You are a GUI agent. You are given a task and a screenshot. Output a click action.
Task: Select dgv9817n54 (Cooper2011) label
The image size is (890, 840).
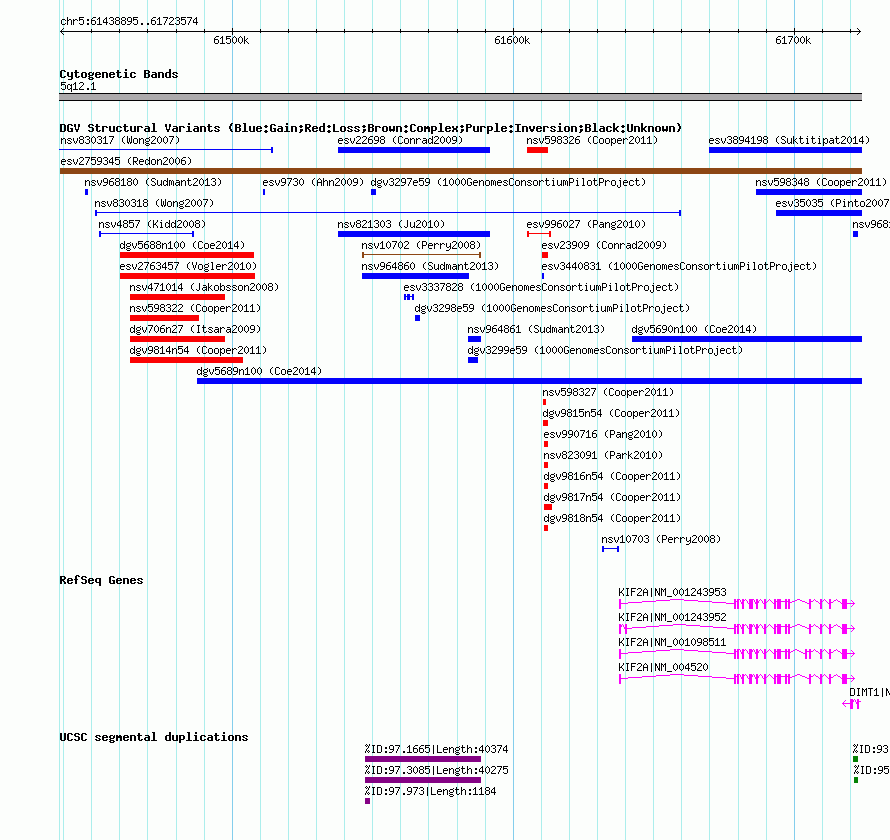(612, 497)
